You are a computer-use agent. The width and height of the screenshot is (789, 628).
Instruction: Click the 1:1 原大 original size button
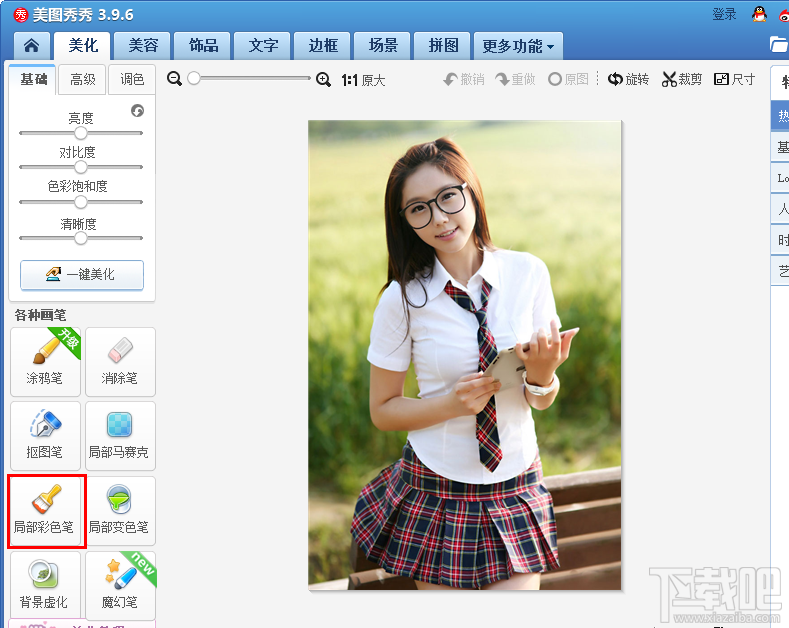coord(363,80)
